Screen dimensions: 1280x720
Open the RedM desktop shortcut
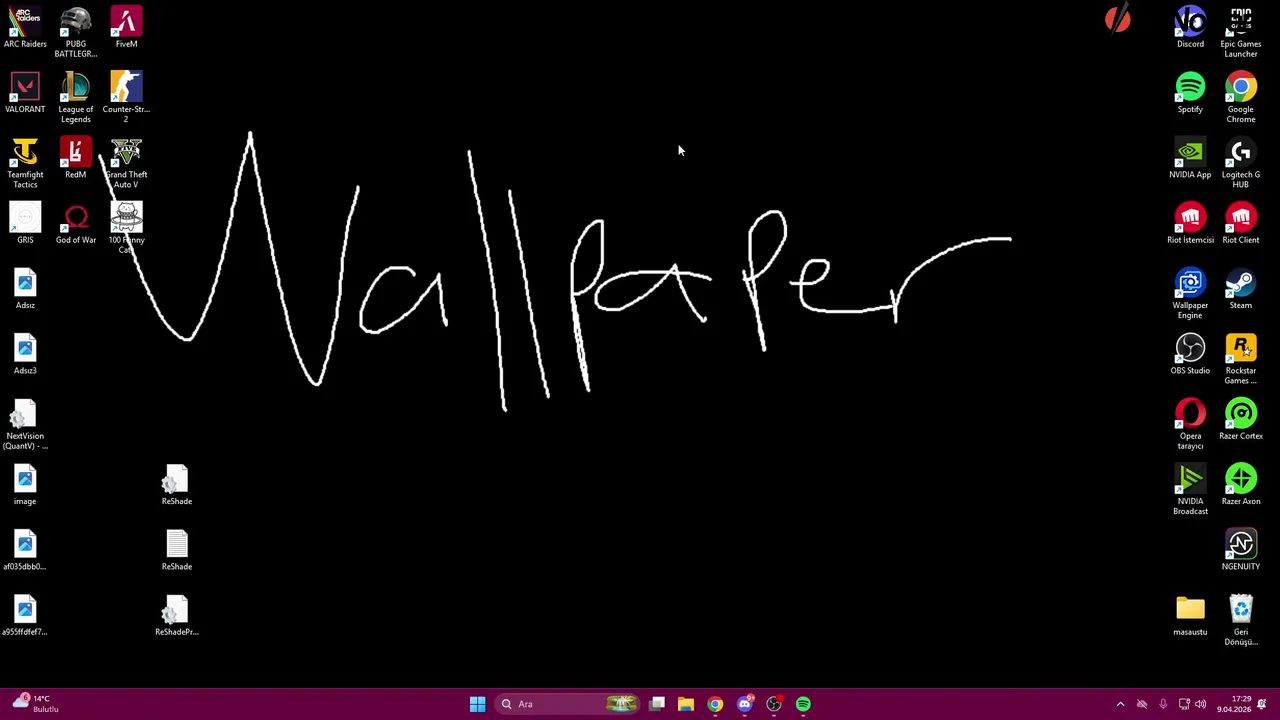[76, 158]
